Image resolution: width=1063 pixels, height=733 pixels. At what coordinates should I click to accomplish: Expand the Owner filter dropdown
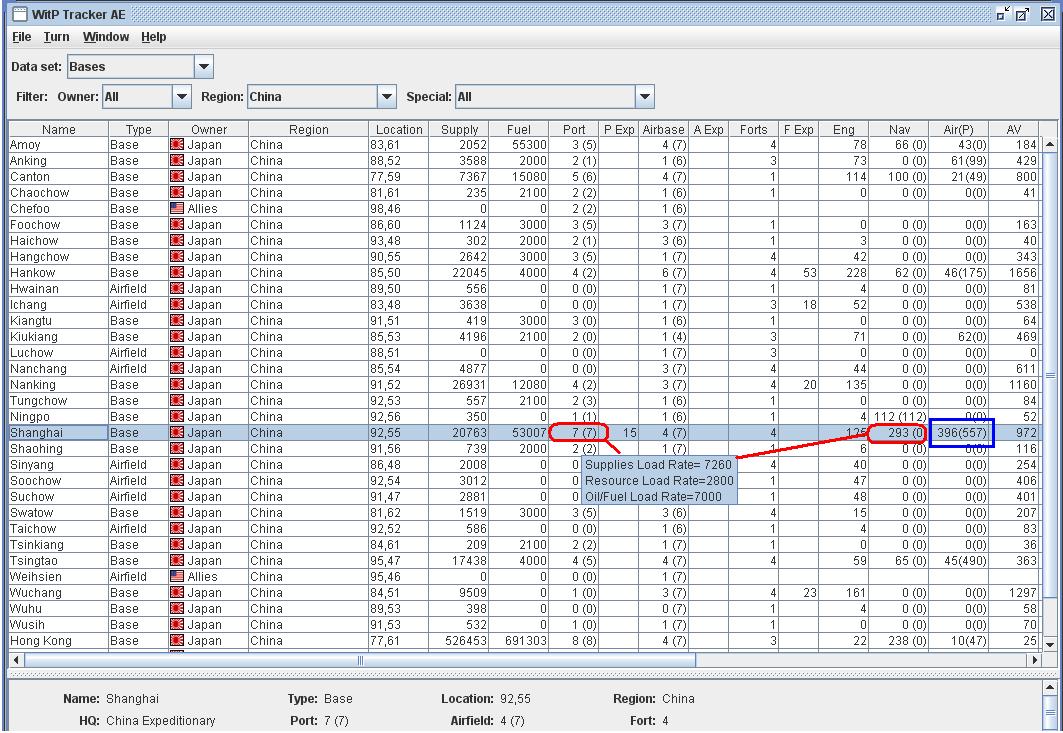coord(181,97)
